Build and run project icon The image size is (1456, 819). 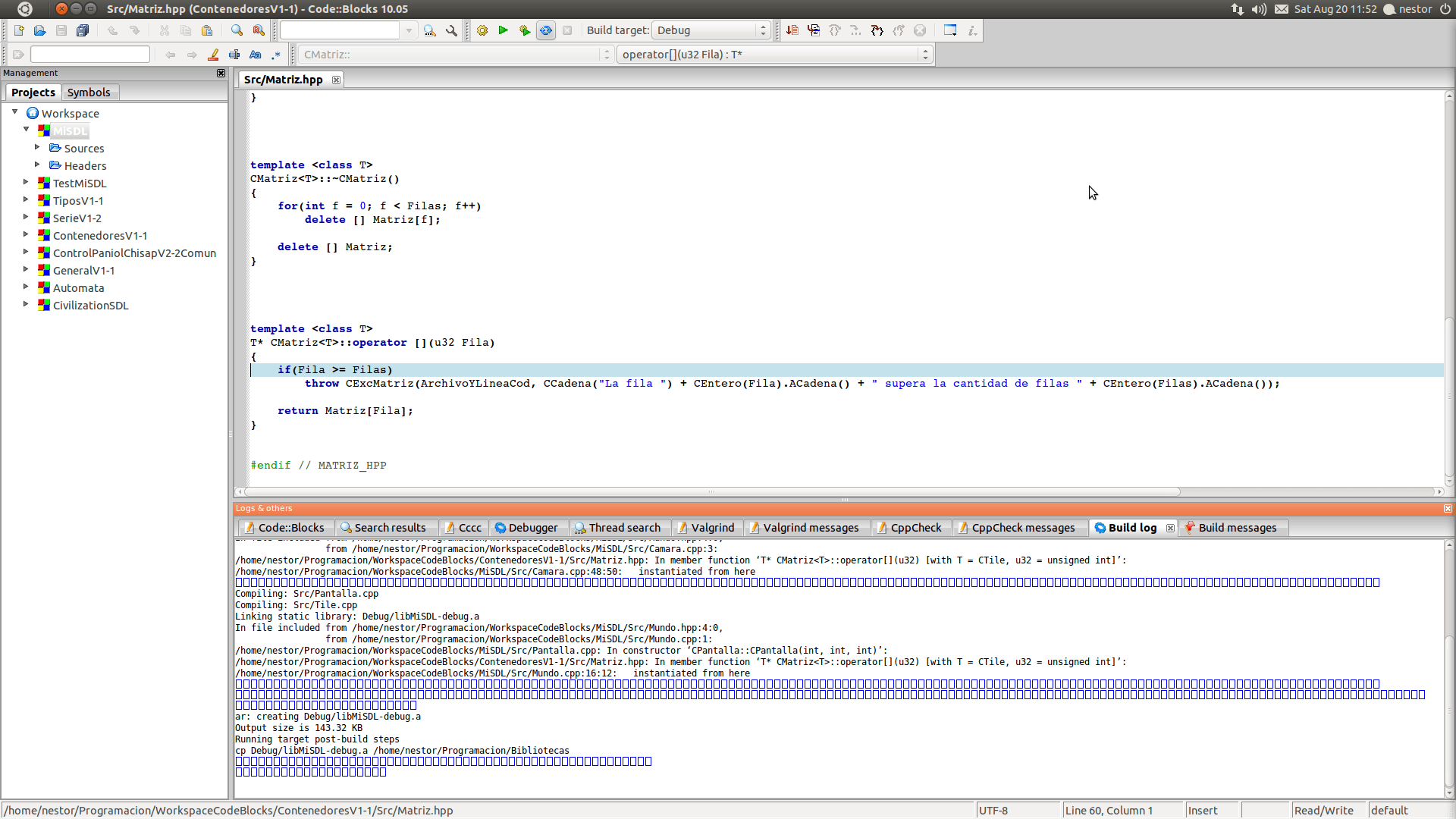point(524,30)
